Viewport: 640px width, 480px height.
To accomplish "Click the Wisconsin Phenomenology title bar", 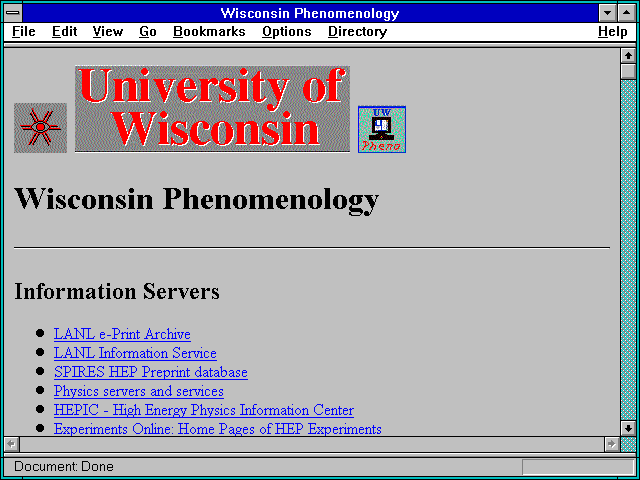I will pyautogui.click(x=310, y=13).
